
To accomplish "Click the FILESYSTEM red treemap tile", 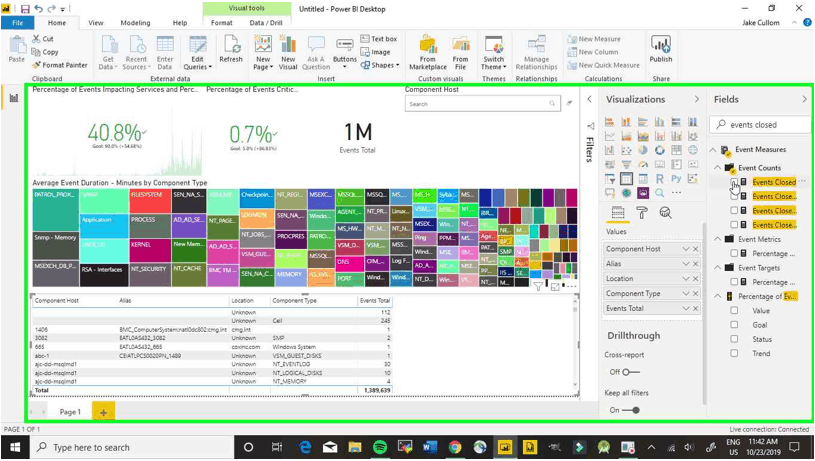I will (x=150, y=201).
